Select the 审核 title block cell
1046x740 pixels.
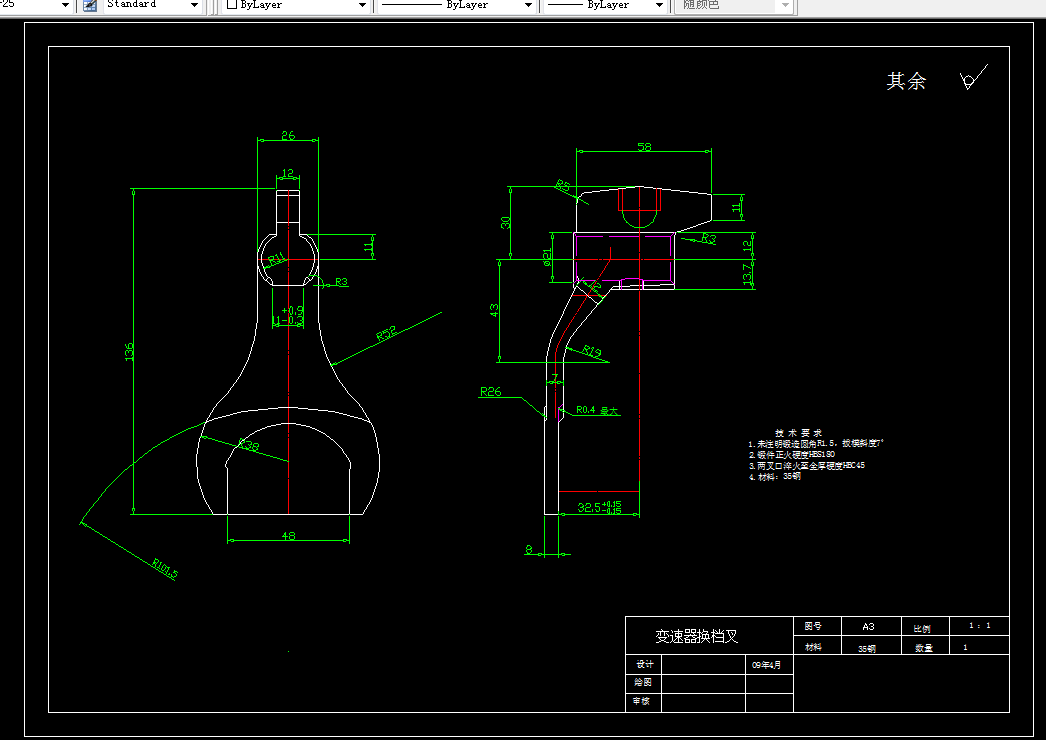(642, 701)
